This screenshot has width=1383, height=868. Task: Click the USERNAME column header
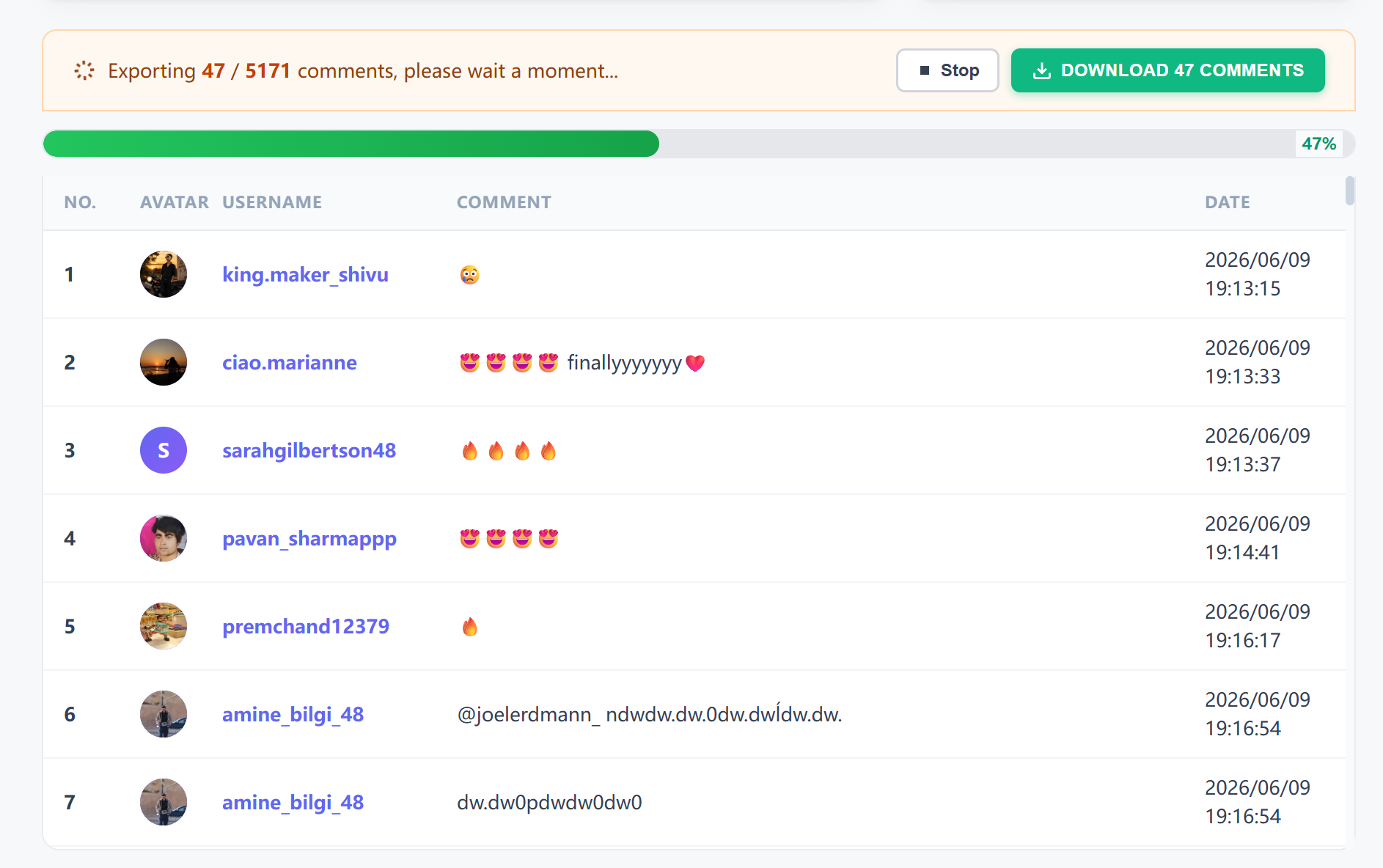[272, 202]
